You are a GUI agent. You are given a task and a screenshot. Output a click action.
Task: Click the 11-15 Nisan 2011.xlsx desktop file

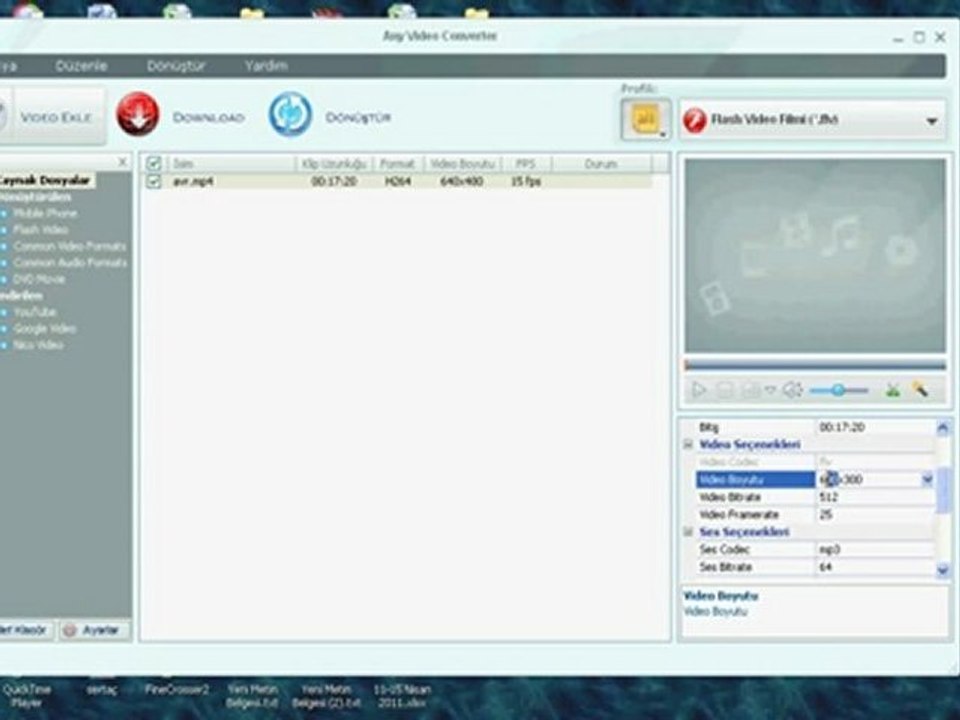[402, 696]
